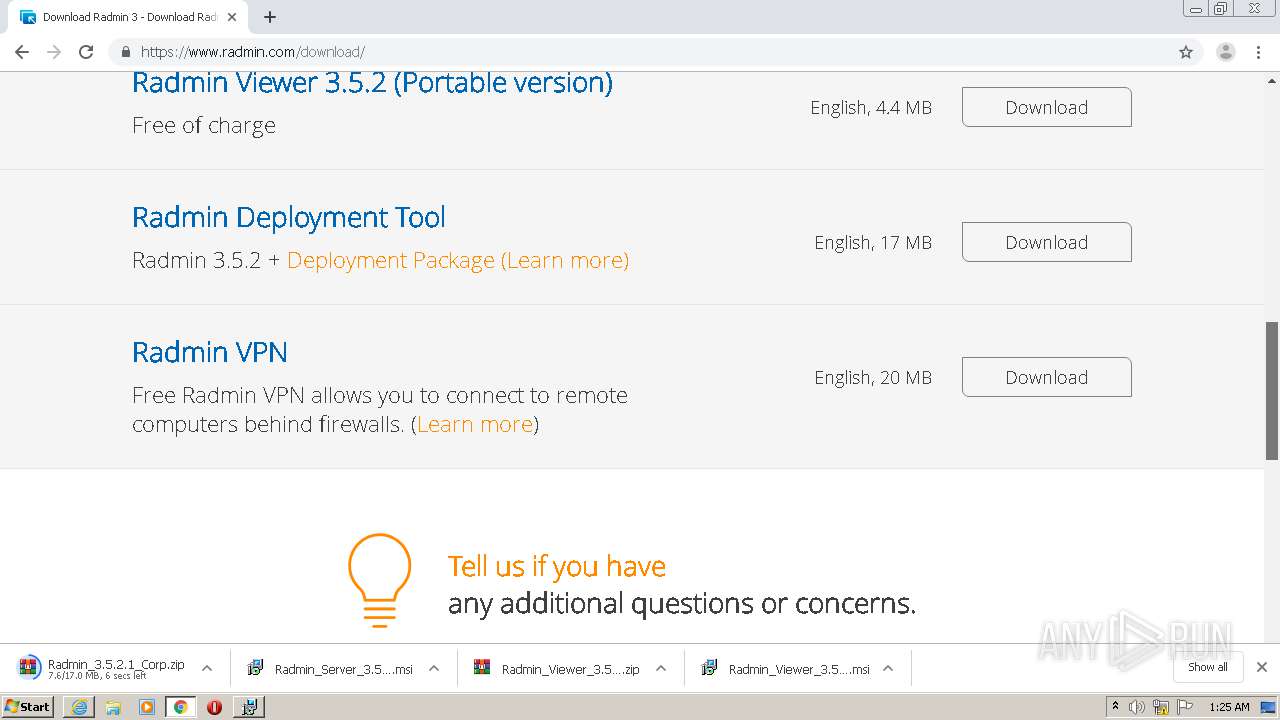Expand options for Radmin_Viewer zip download

[x=661, y=668]
